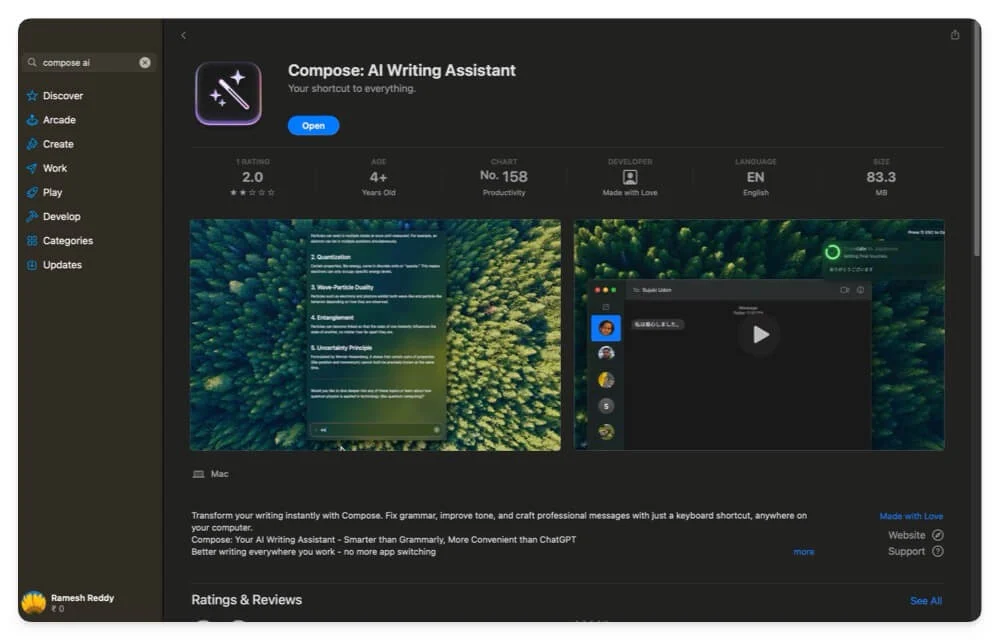Open the Compose app
Screen dimensions: 1000x640
[x=313, y=126]
